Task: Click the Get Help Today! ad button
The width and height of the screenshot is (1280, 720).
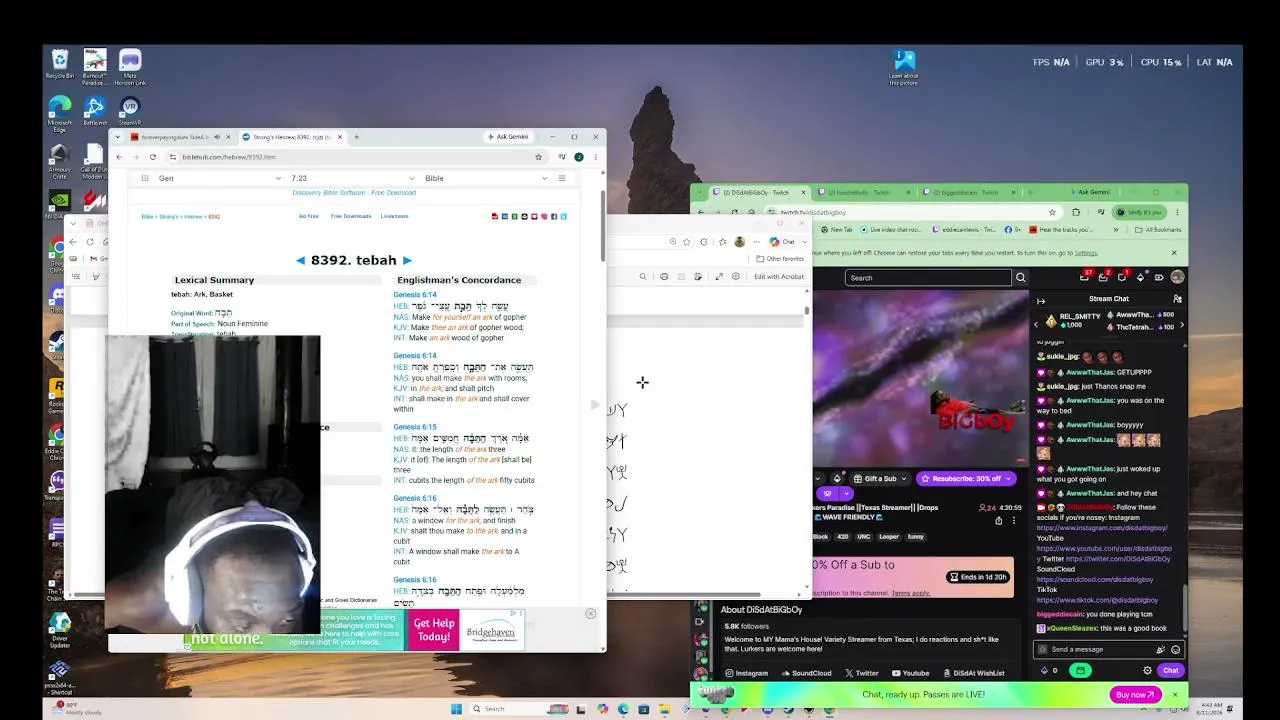Action: click(433, 630)
